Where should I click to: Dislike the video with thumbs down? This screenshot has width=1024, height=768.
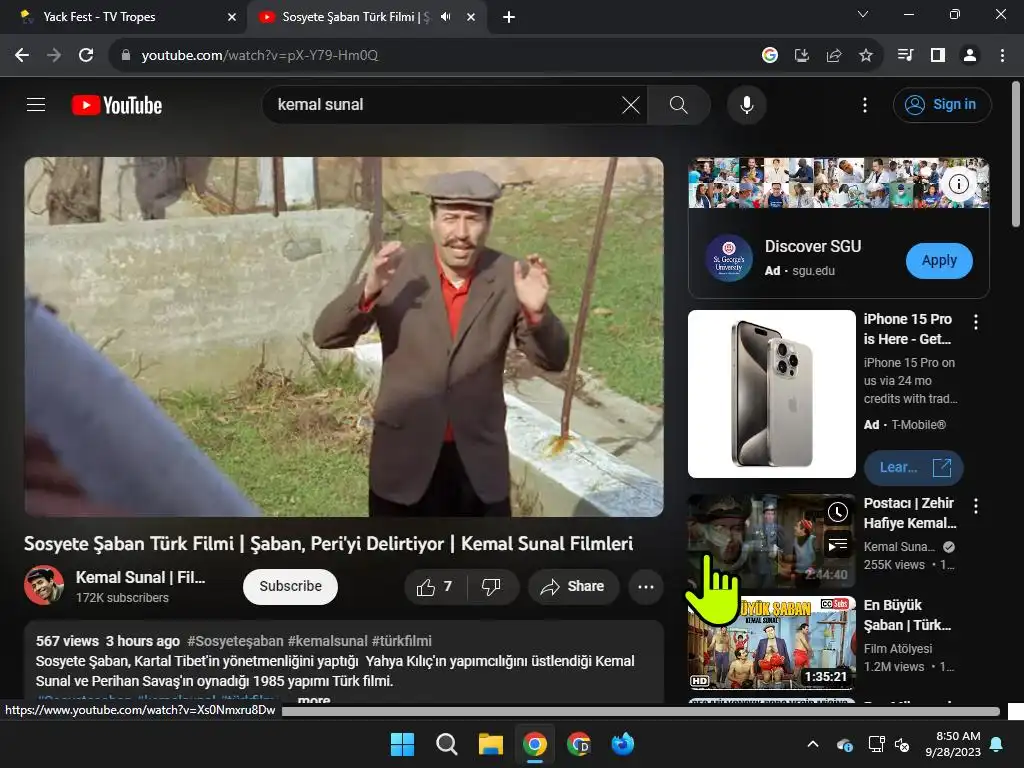491,587
